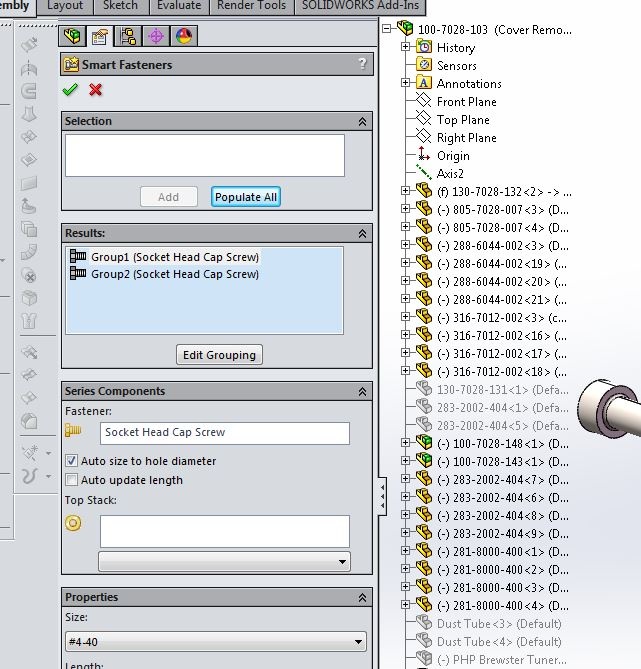
Task: Click the Annotations folder icon
Action: tap(424, 82)
